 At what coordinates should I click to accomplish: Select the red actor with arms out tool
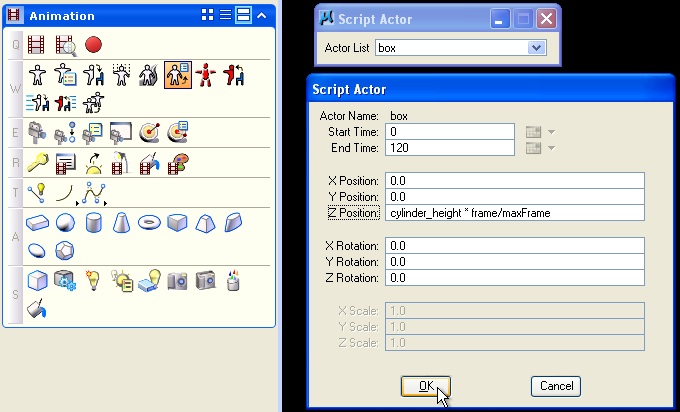tap(206, 75)
